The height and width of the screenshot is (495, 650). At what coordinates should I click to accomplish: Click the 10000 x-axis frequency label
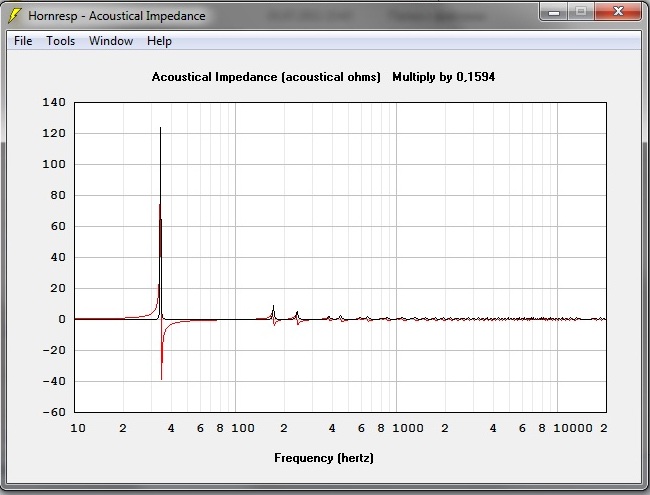pos(573,428)
